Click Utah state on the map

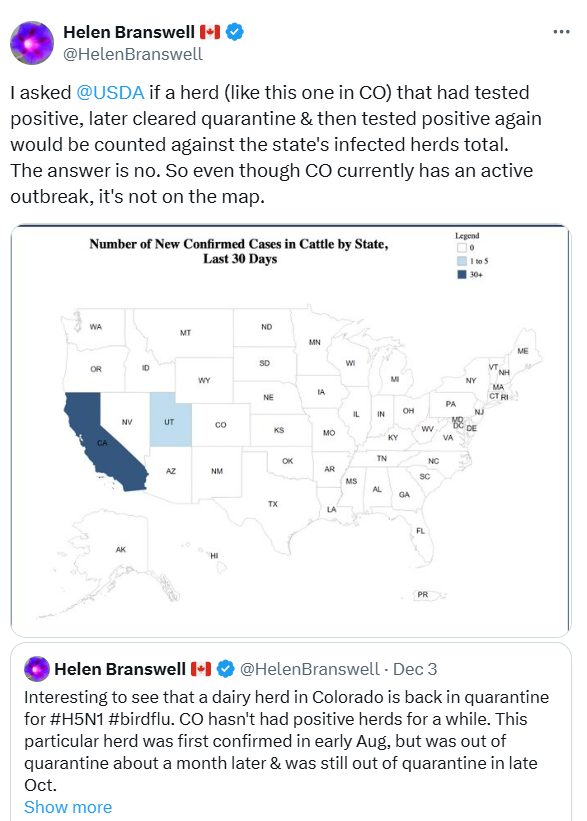point(170,420)
